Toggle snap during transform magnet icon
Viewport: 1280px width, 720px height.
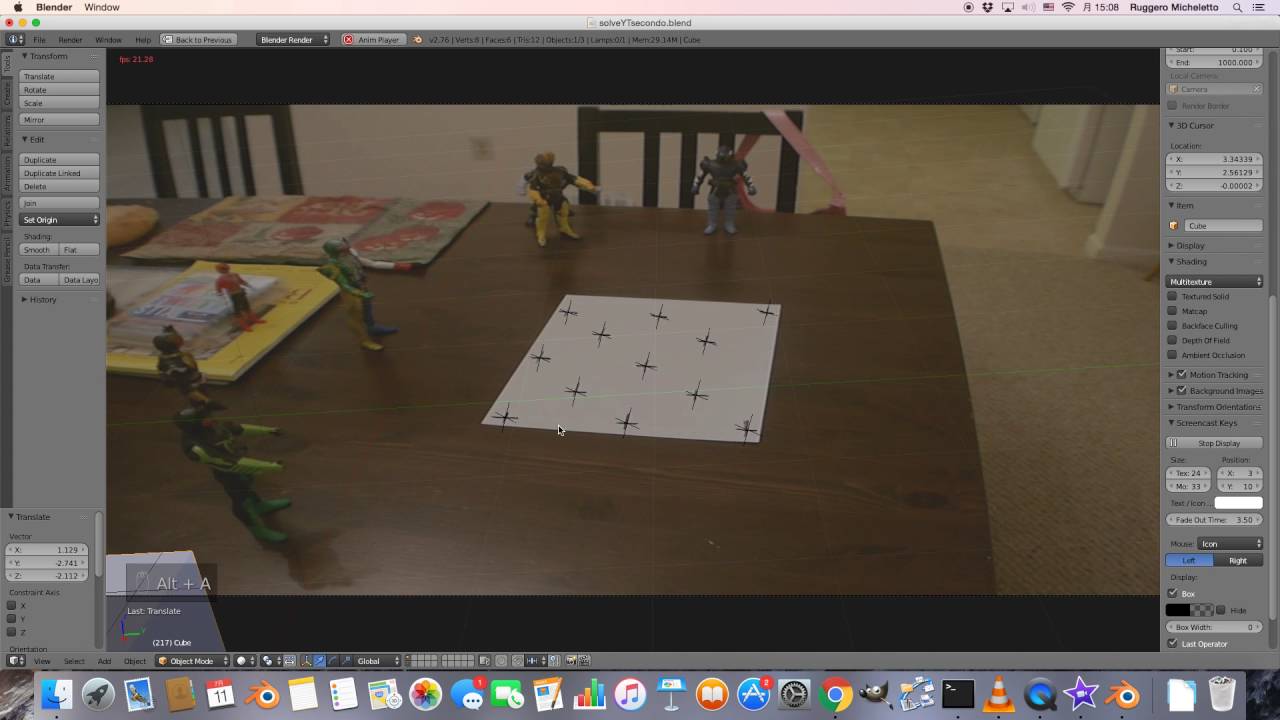(518, 661)
